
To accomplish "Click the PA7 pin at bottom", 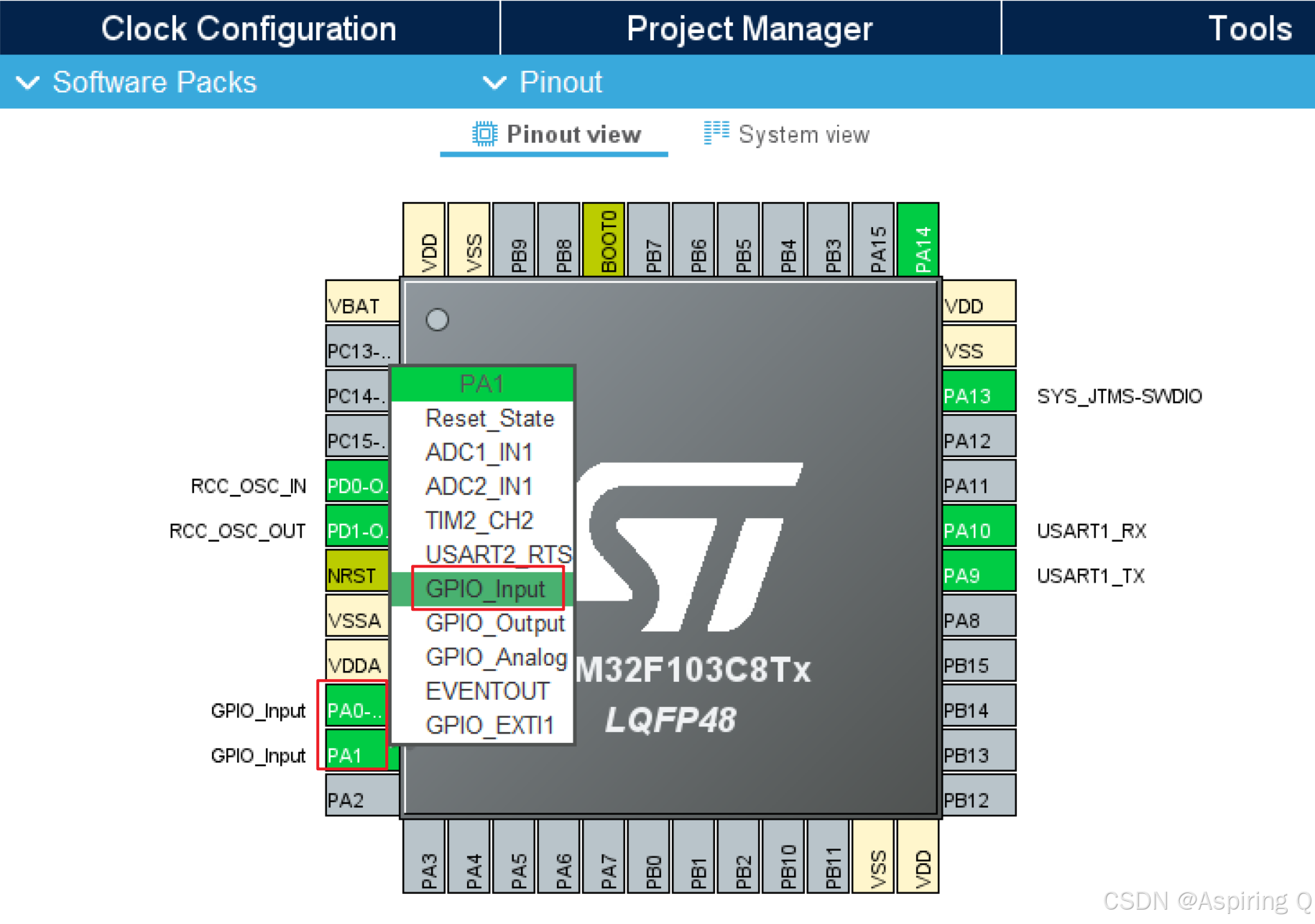I will tap(604, 856).
